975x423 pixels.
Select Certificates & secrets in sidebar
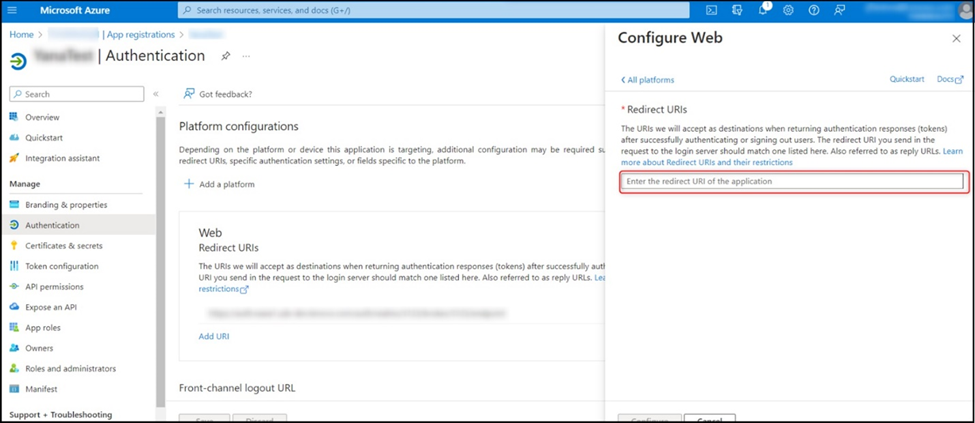(x=63, y=245)
